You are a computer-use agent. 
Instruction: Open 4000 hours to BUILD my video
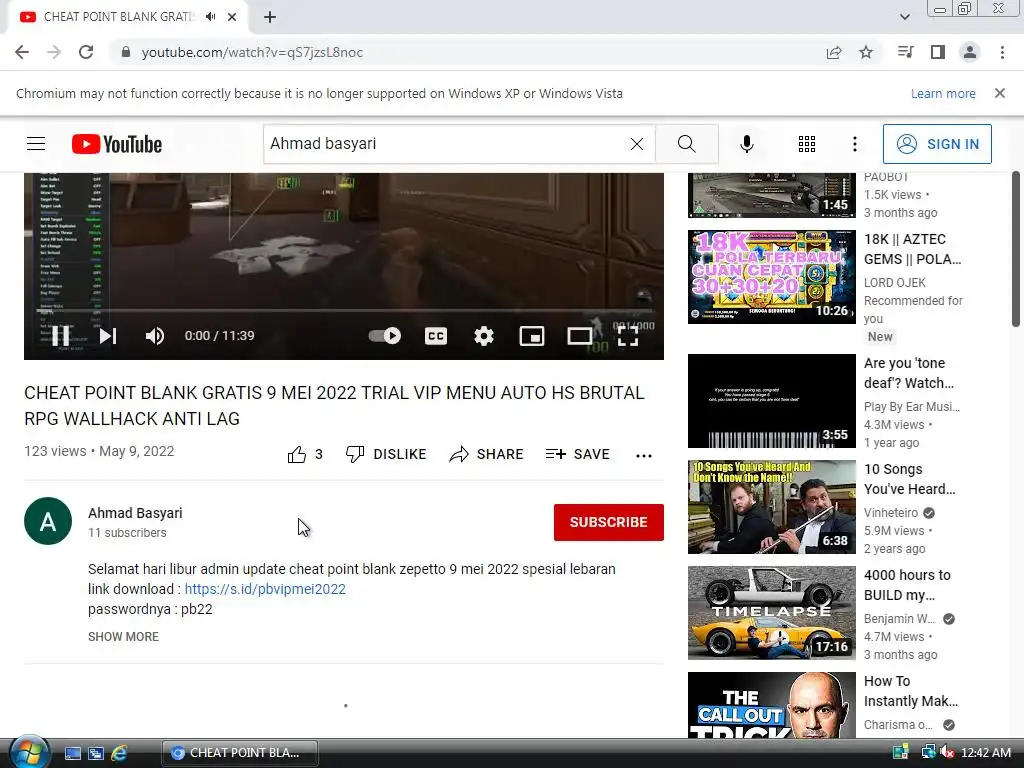click(771, 613)
